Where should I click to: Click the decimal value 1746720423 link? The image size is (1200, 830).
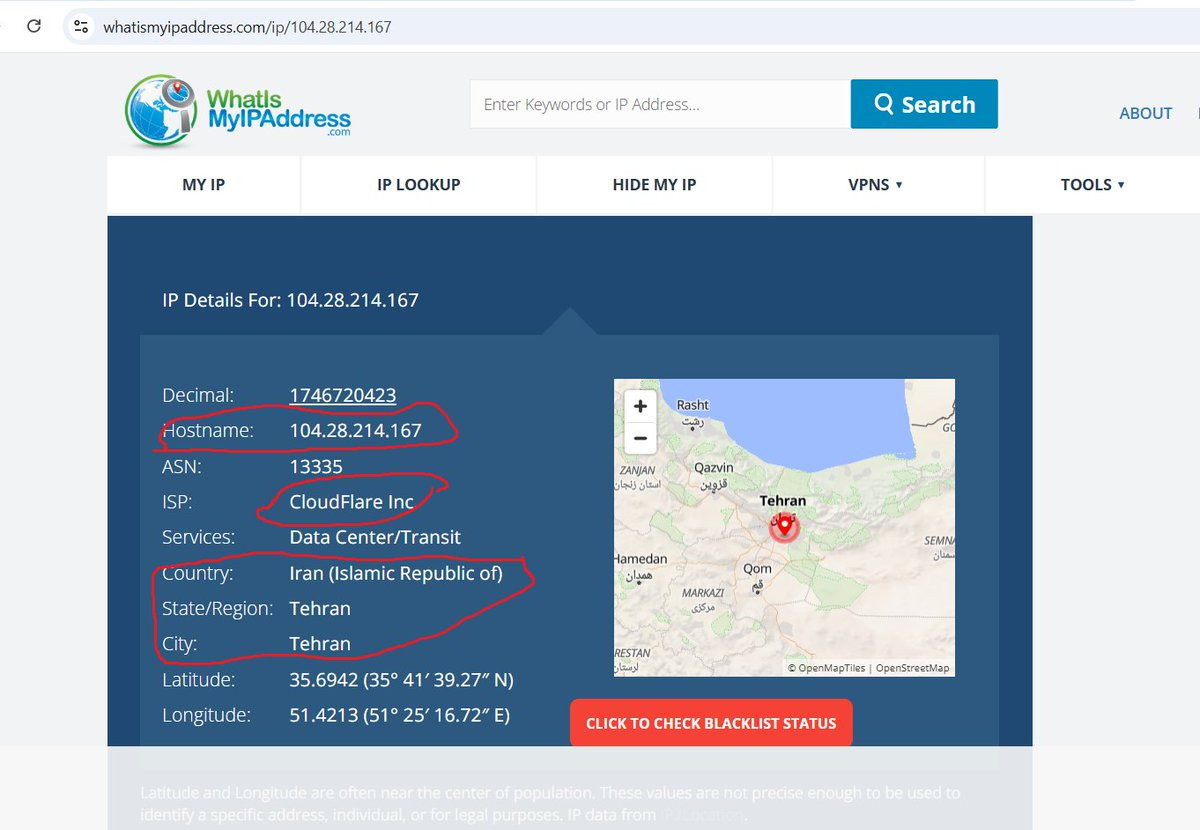coord(342,395)
